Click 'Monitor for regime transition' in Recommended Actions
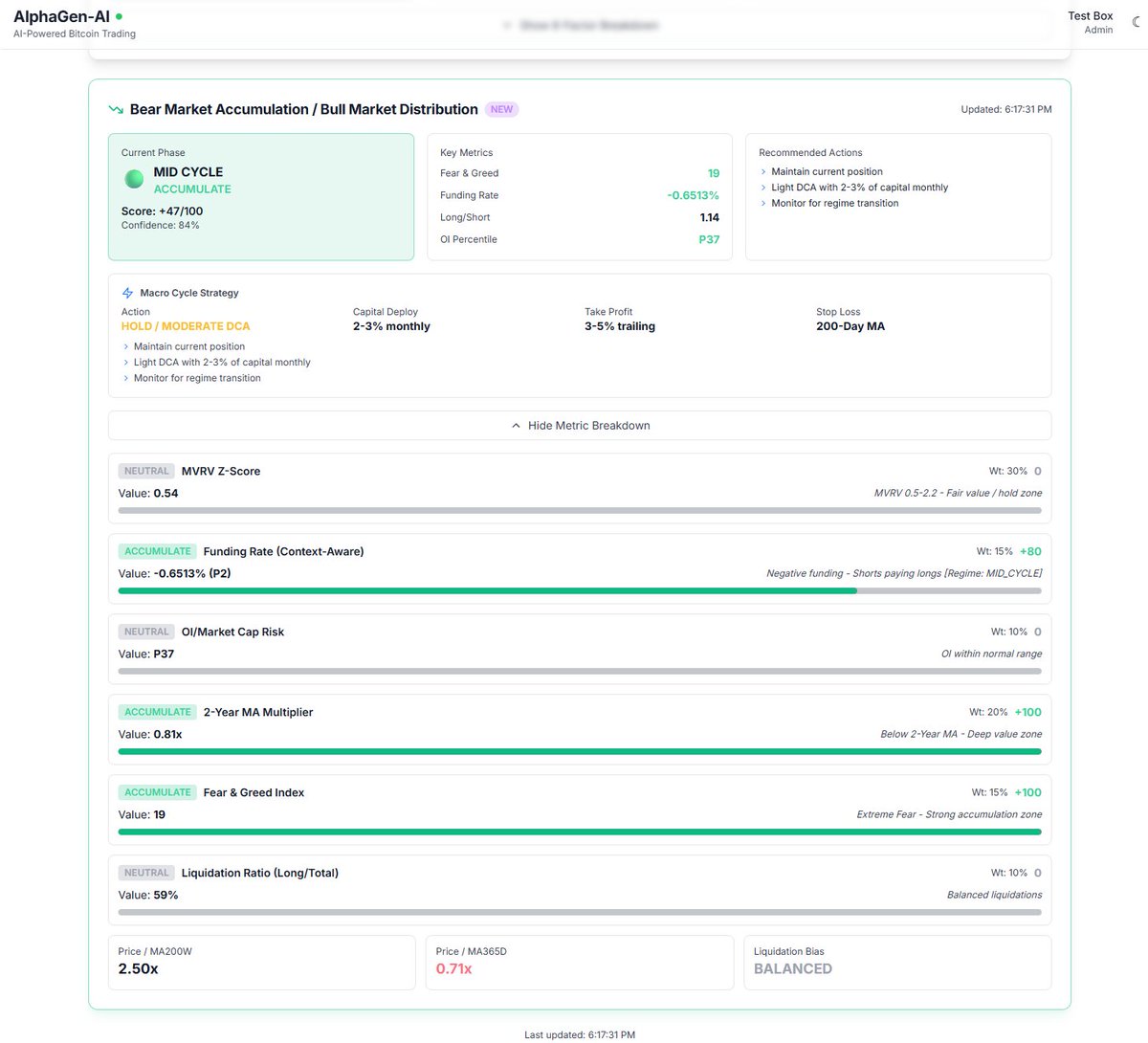 tap(835, 204)
